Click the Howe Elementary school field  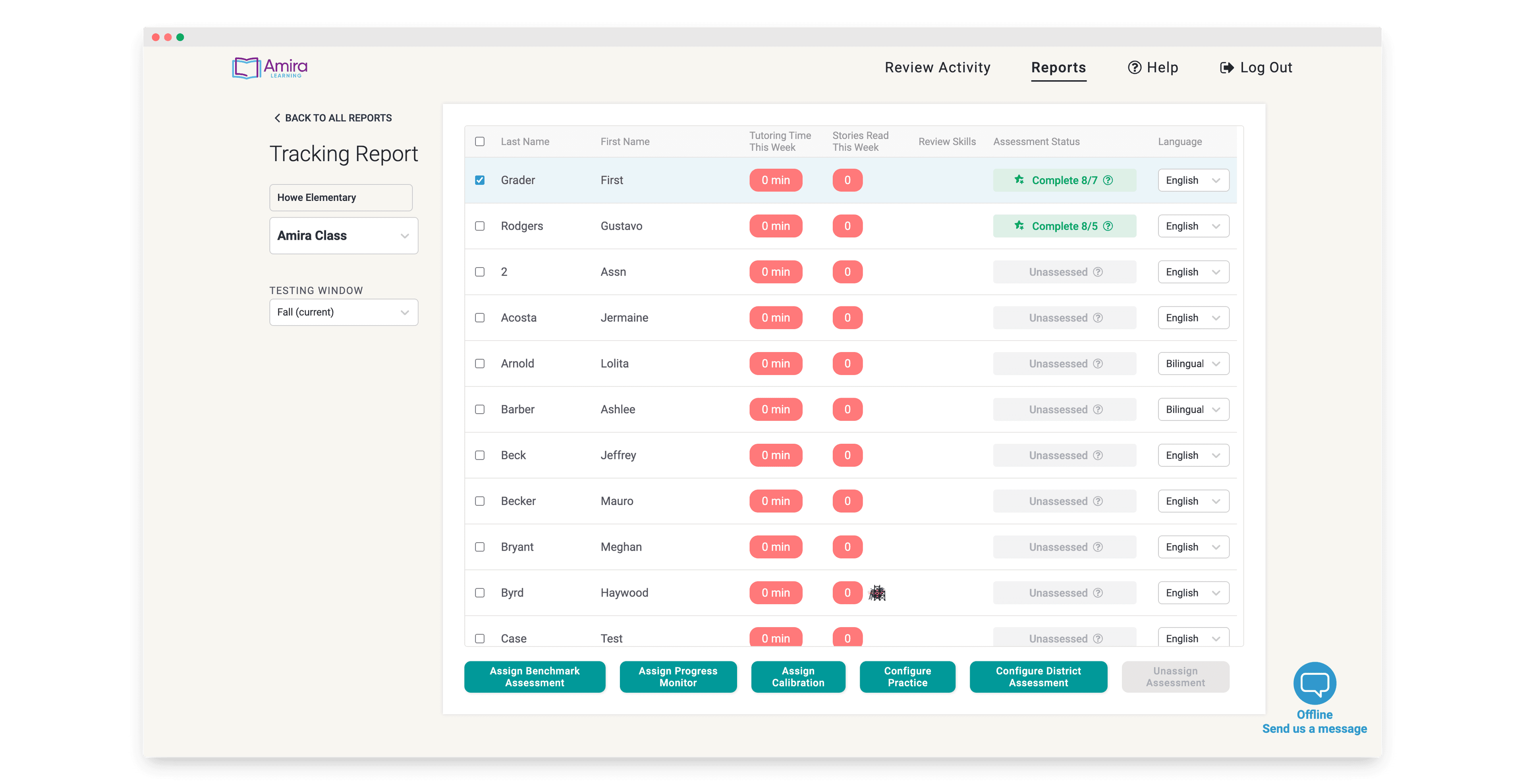340,198
